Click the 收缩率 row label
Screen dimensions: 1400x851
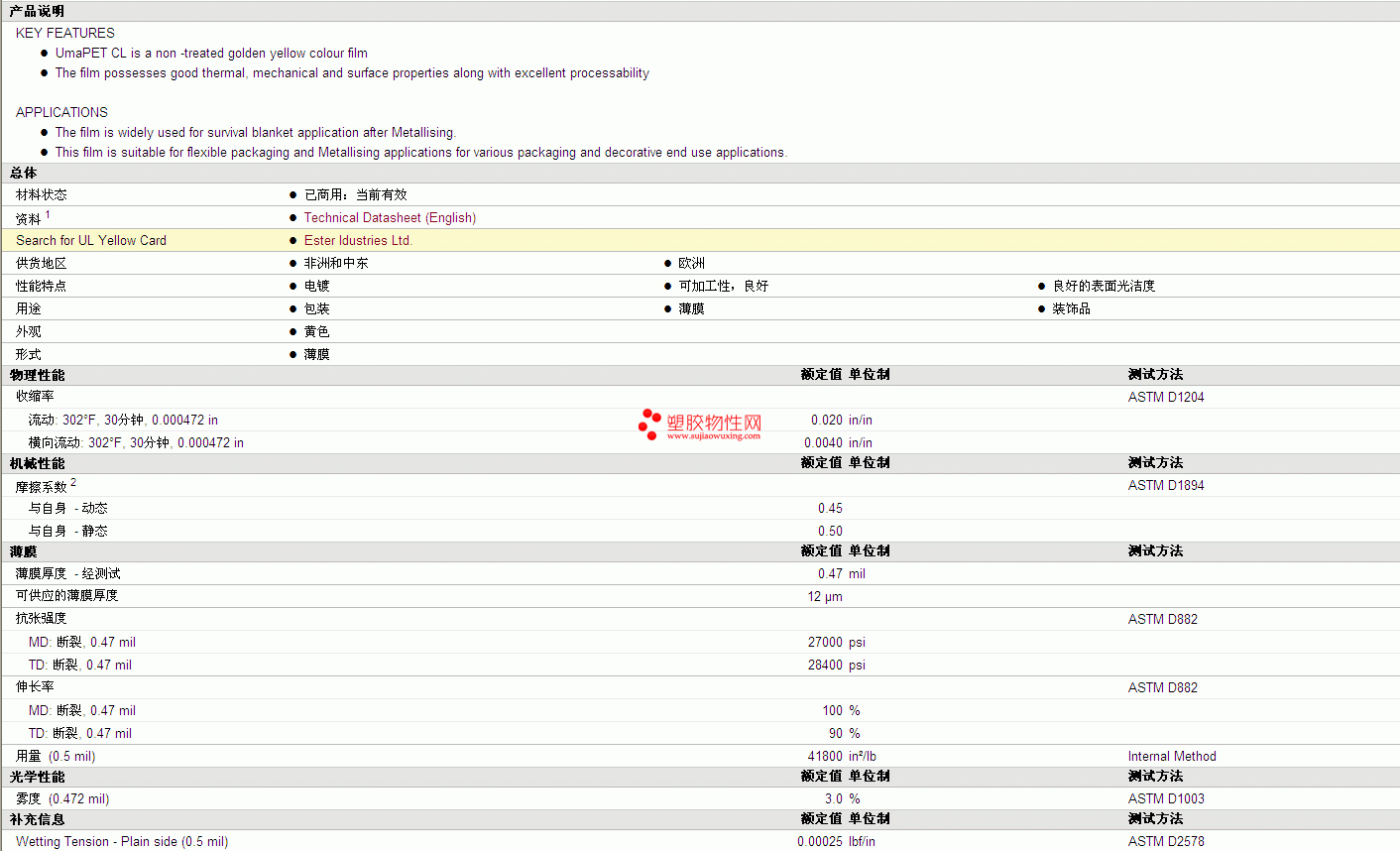36,397
